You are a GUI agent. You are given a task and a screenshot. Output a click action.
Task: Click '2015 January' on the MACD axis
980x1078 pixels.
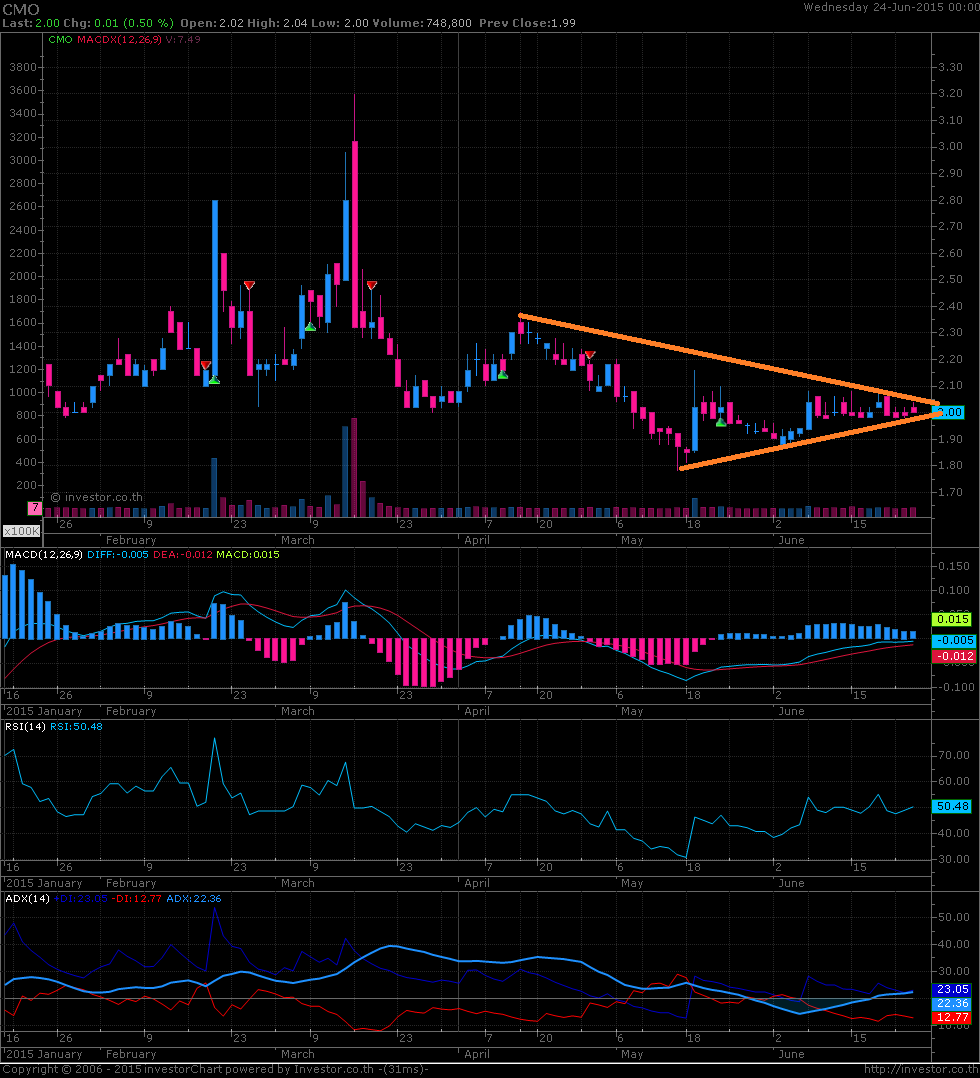pyautogui.click(x=44, y=711)
